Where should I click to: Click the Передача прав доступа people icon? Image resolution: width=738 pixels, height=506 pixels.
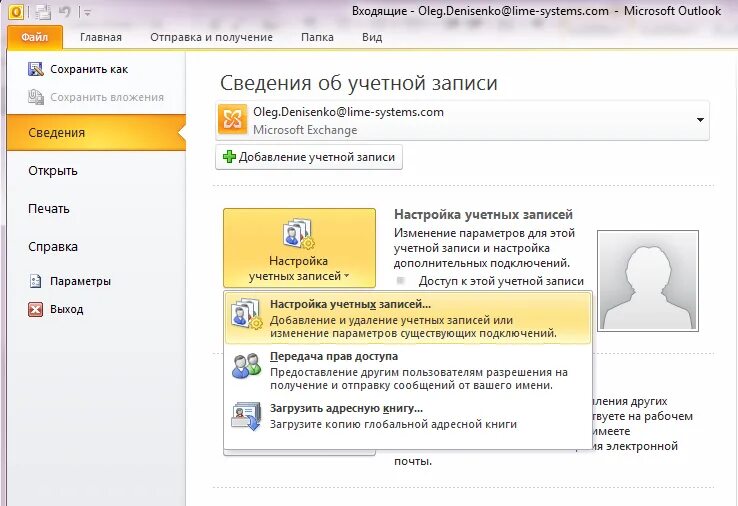click(247, 366)
